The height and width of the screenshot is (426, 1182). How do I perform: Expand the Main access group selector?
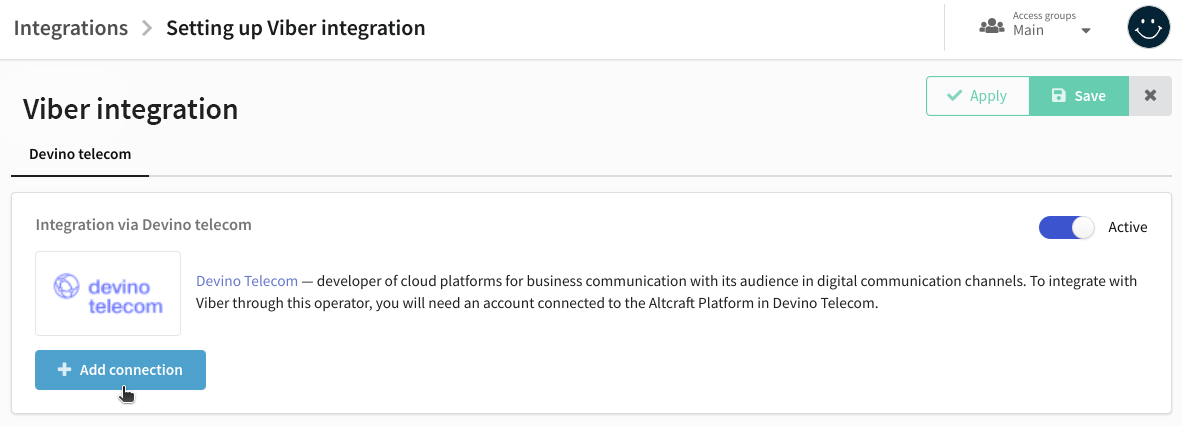click(x=1037, y=26)
